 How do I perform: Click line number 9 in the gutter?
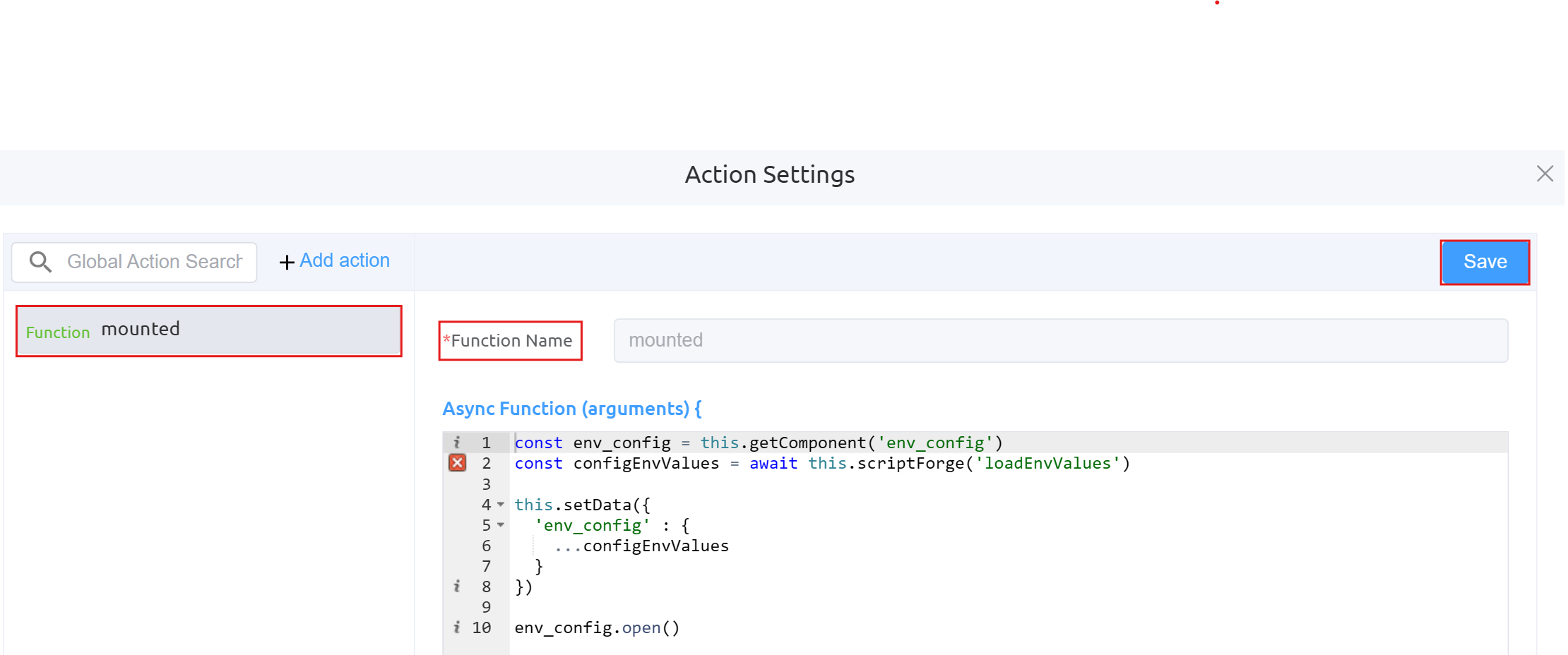pyautogui.click(x=486, y=607)
